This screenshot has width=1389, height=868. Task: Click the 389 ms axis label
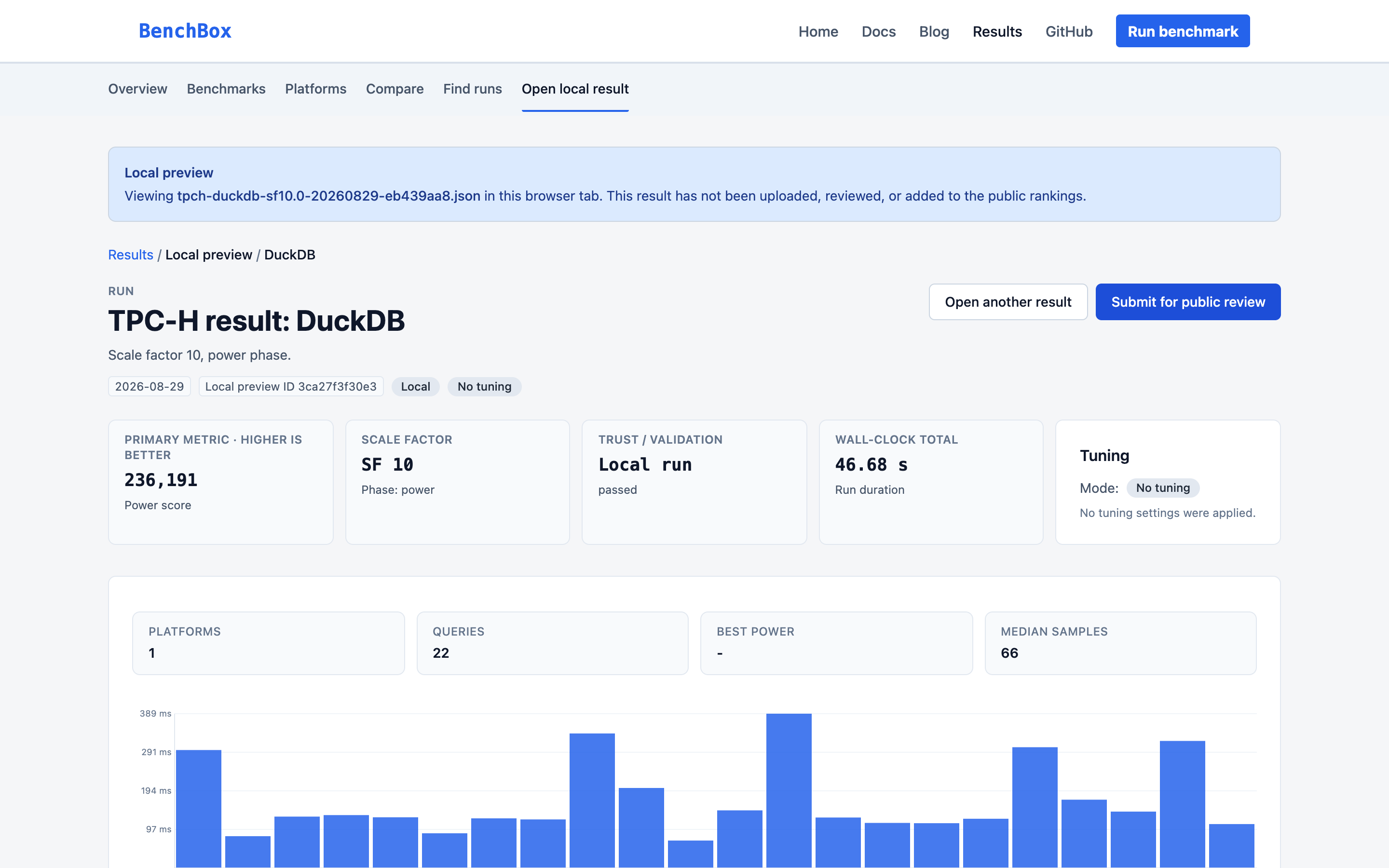coord(156,714)
